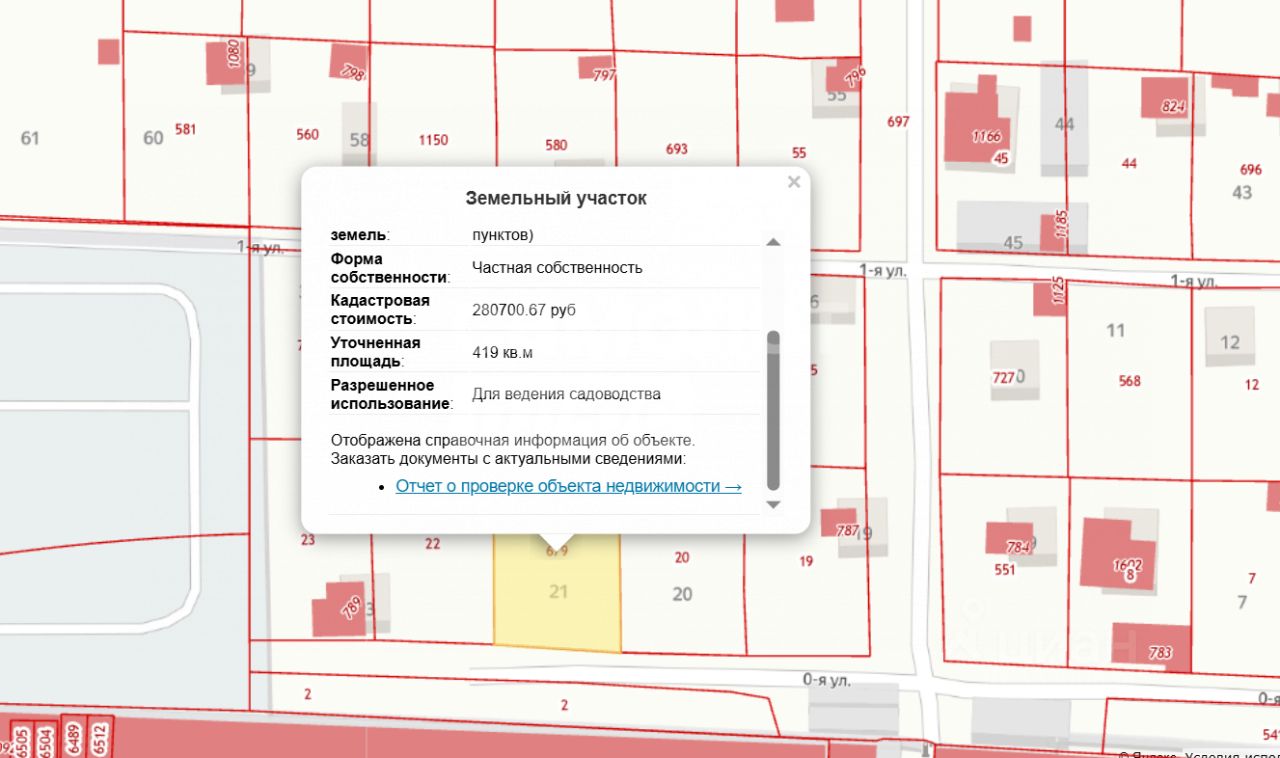1280x758 pixels.
Task: Select the parcel numbered 568
Action: pos(1130,380)
